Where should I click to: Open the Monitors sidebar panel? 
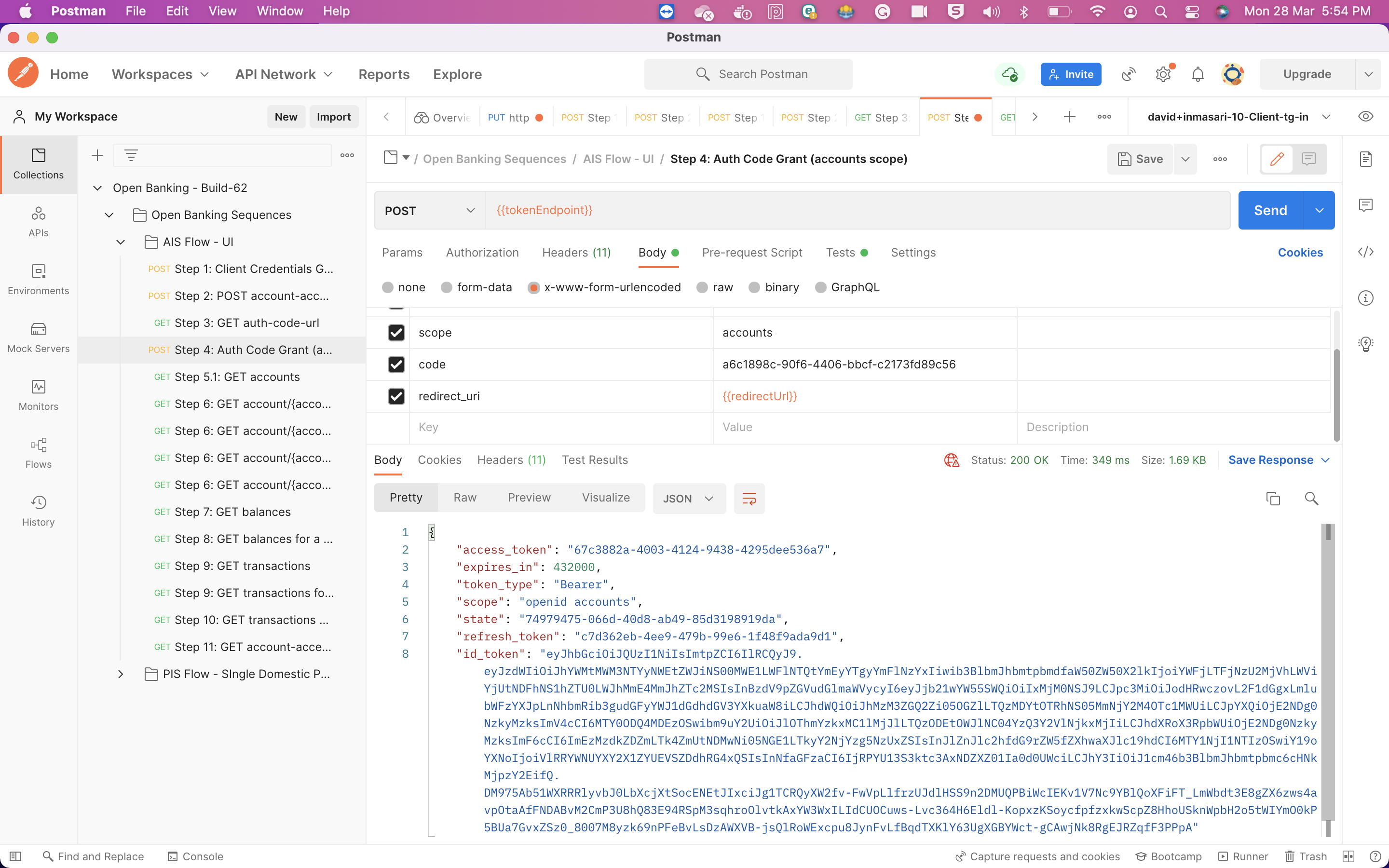pyautogui.click(x=39, y=395)
